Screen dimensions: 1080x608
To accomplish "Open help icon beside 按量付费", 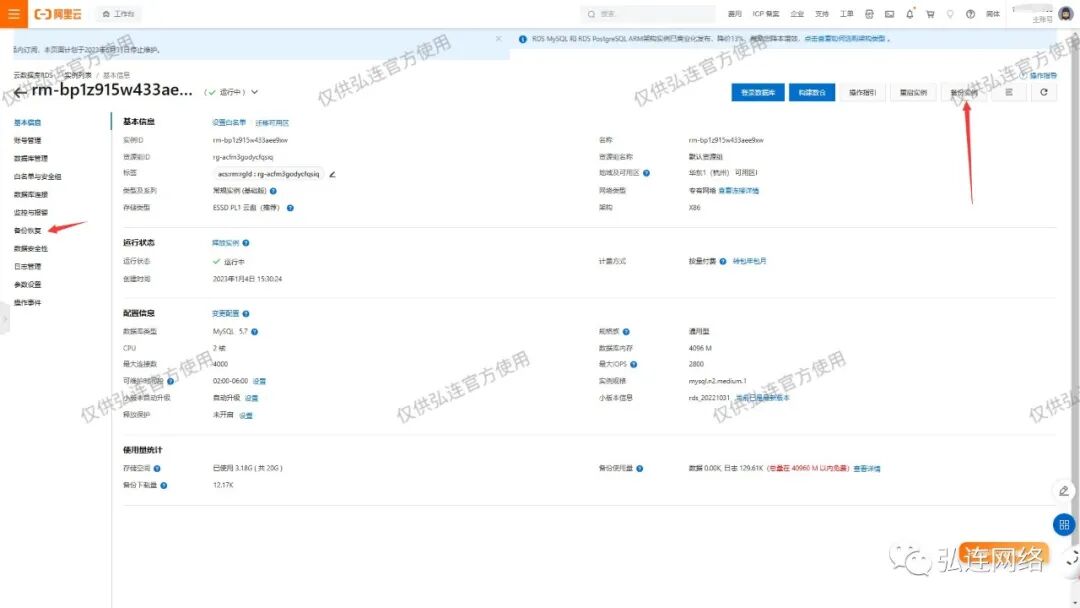I will 723,262.
